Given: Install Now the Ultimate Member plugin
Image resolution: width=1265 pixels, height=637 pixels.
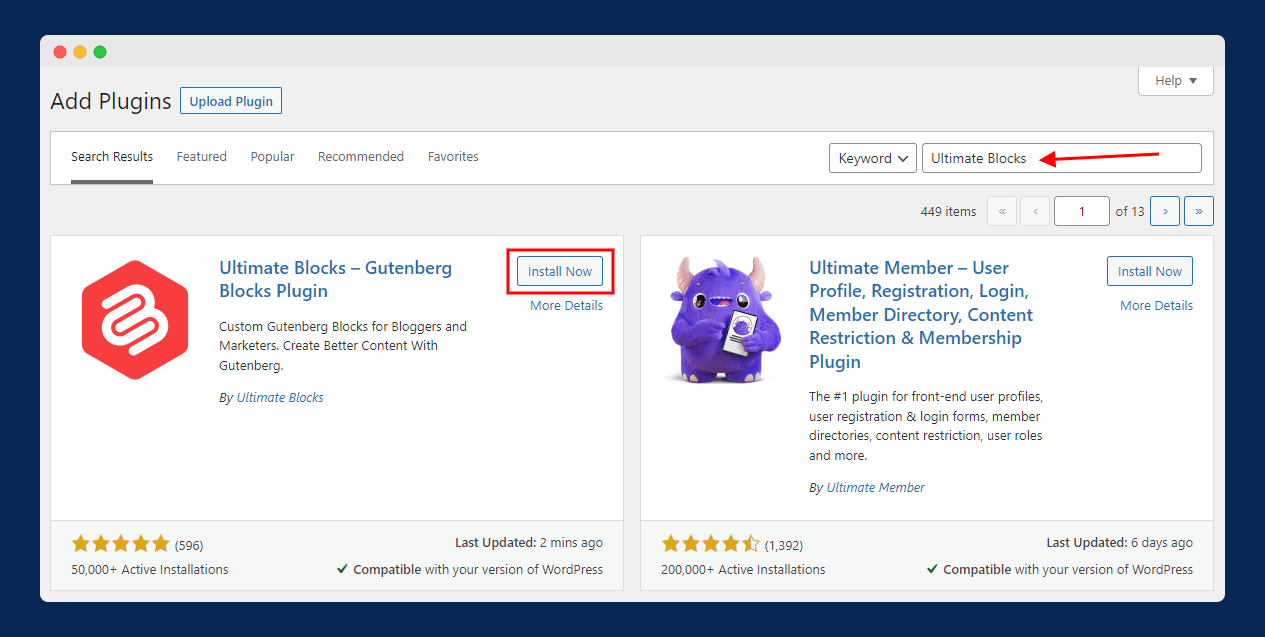Looking at the screenshot, I should [x=1150, y=271].
